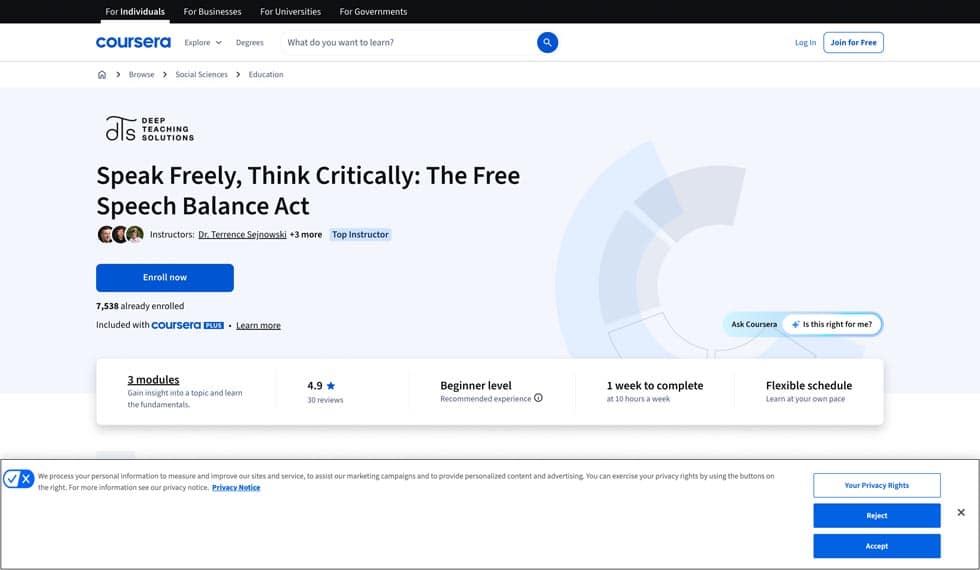This screenshot has height=570, width=980.
Task: Click the 7,538 already enrolled text
Action: point(140,306)
